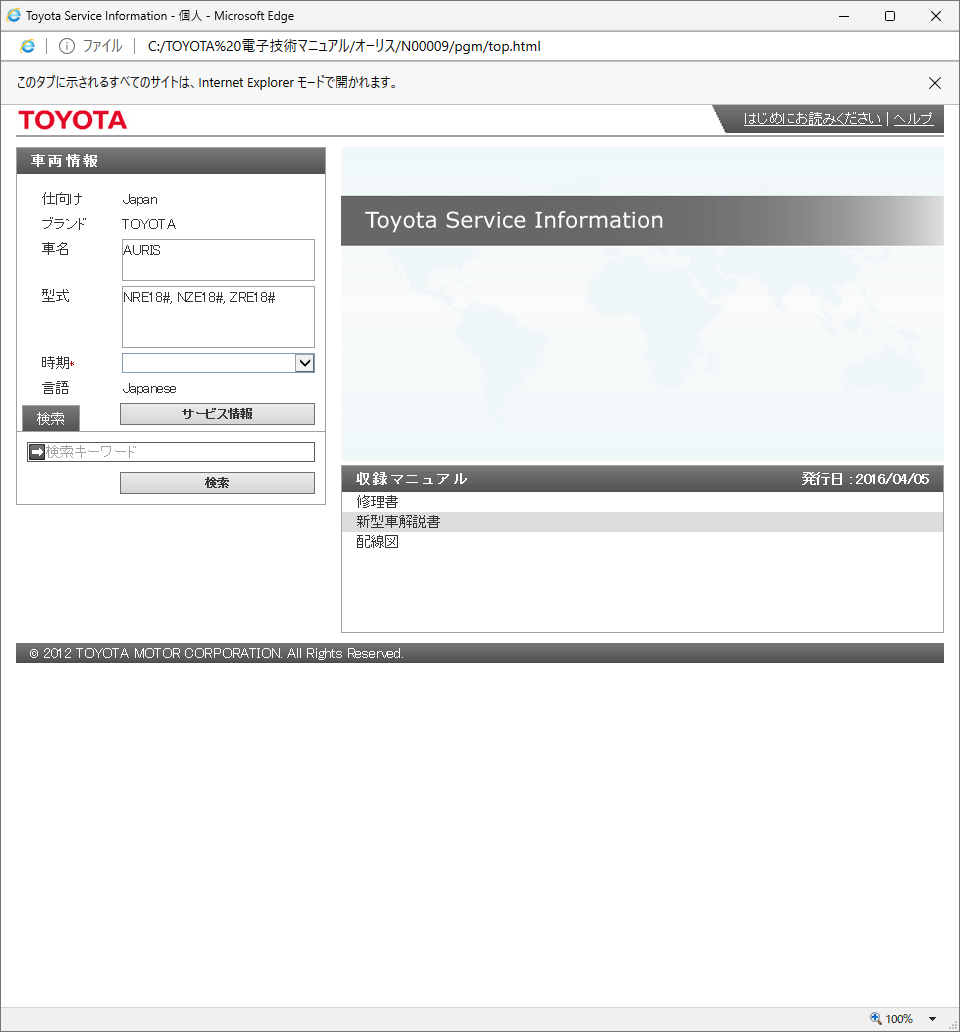Click the Edge icon in the title bar

click(13, 15)
